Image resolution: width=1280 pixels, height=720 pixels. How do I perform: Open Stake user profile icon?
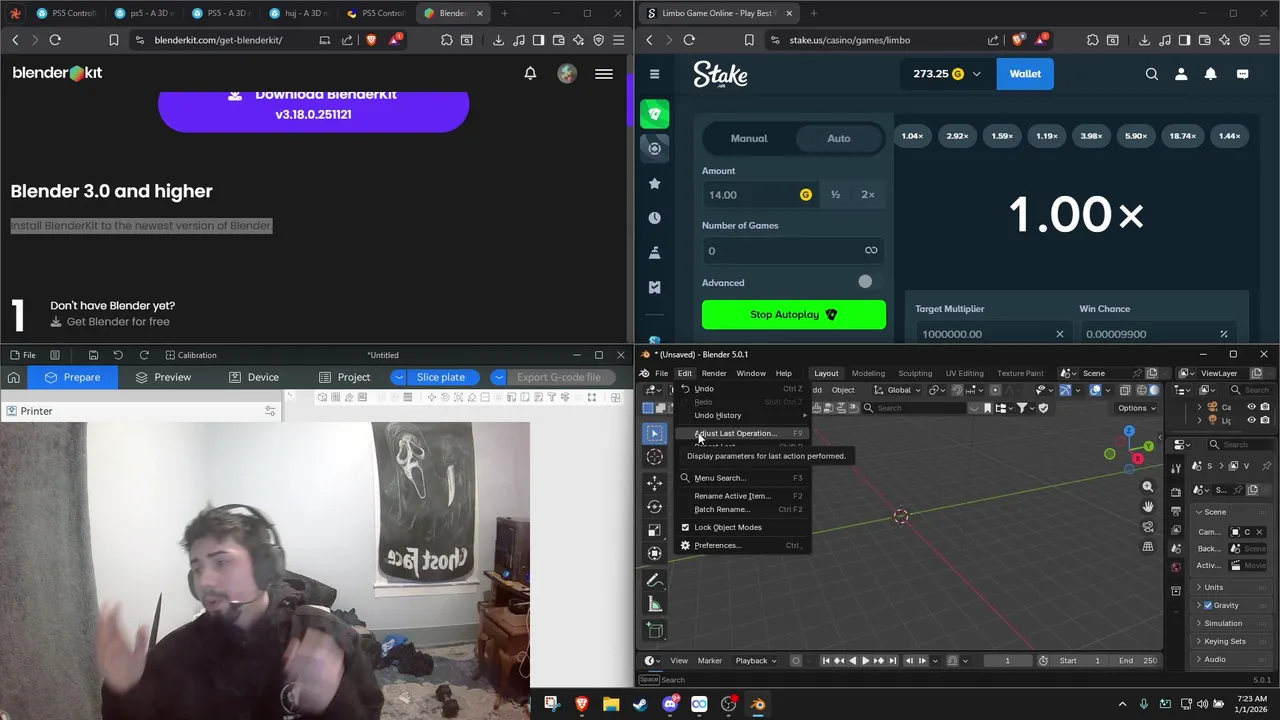[1181, 74]
